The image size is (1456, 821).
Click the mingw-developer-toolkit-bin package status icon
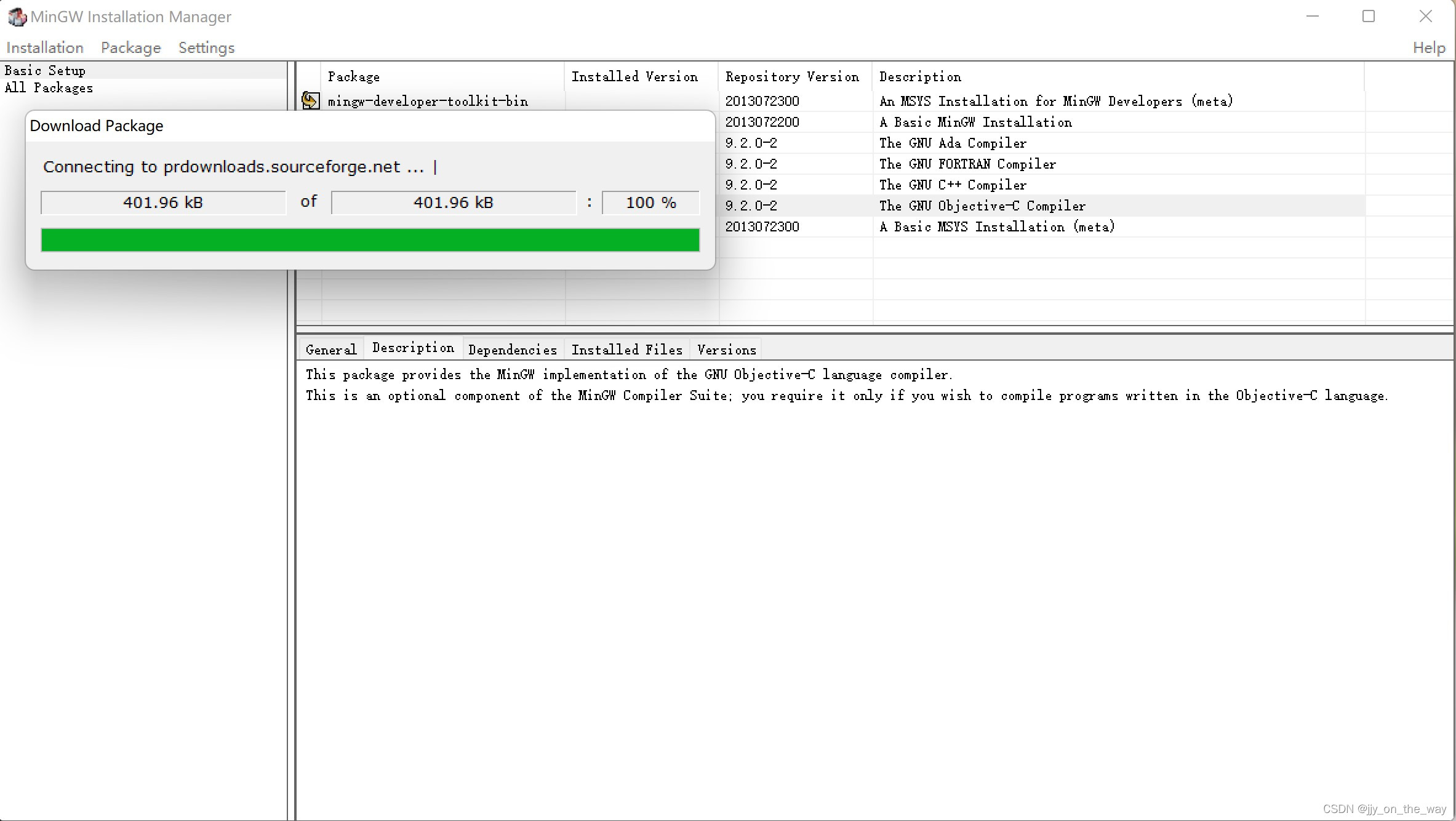pos(310,100)
